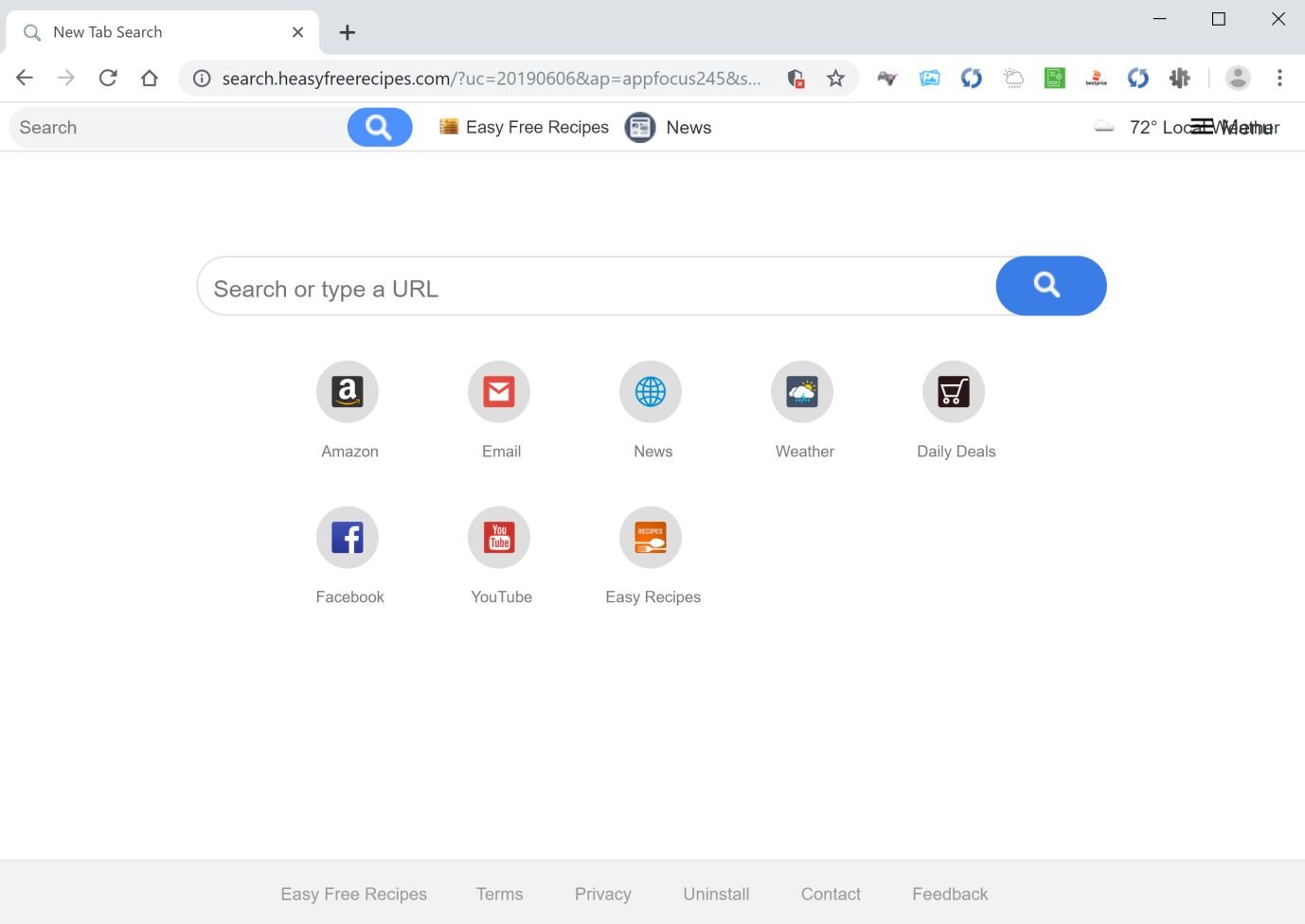Submit the main center search

1050,286
